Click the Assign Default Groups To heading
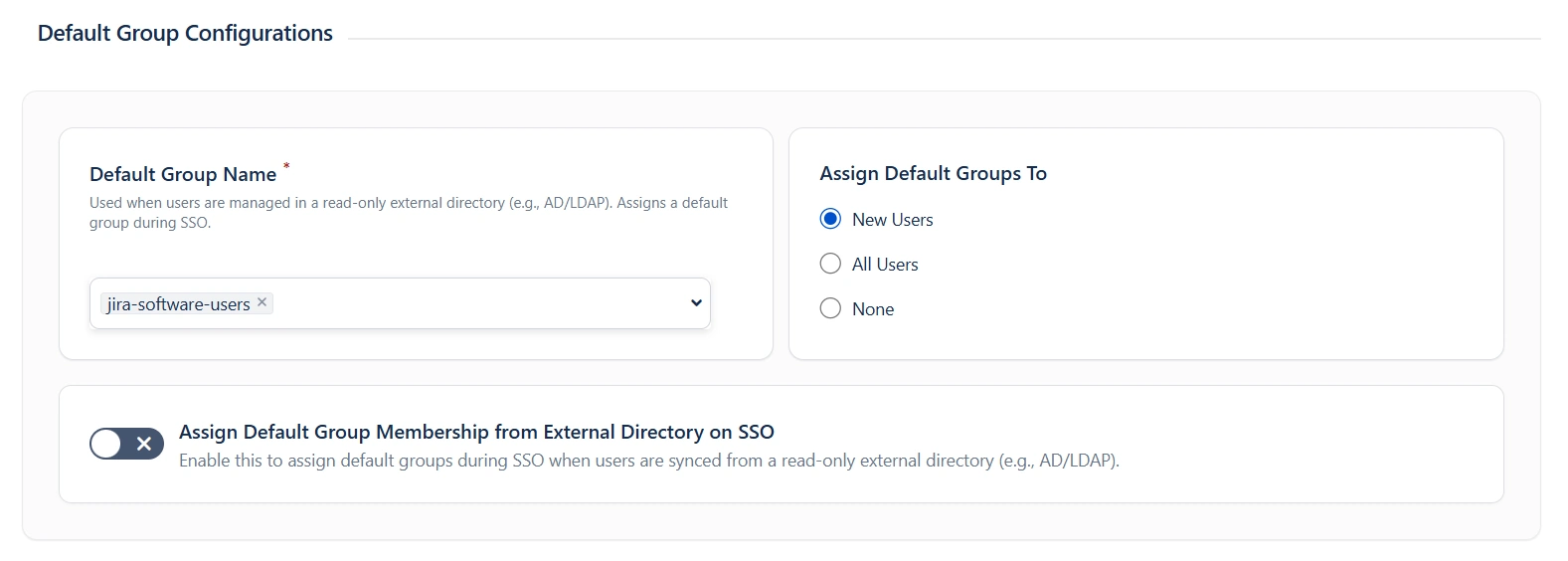Image resolution: width=1568 pixels, height=561 pixels. [x=933, y=173]
